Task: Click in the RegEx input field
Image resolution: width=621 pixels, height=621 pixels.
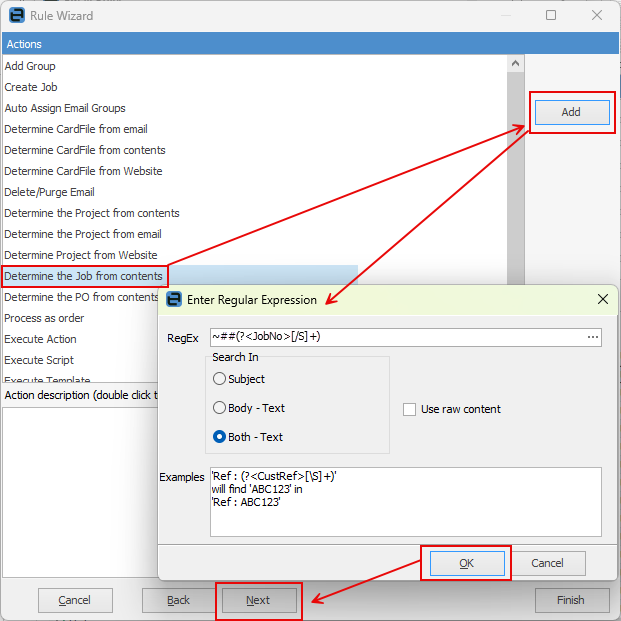Action: pyautogui.click(x=398, y=337)
